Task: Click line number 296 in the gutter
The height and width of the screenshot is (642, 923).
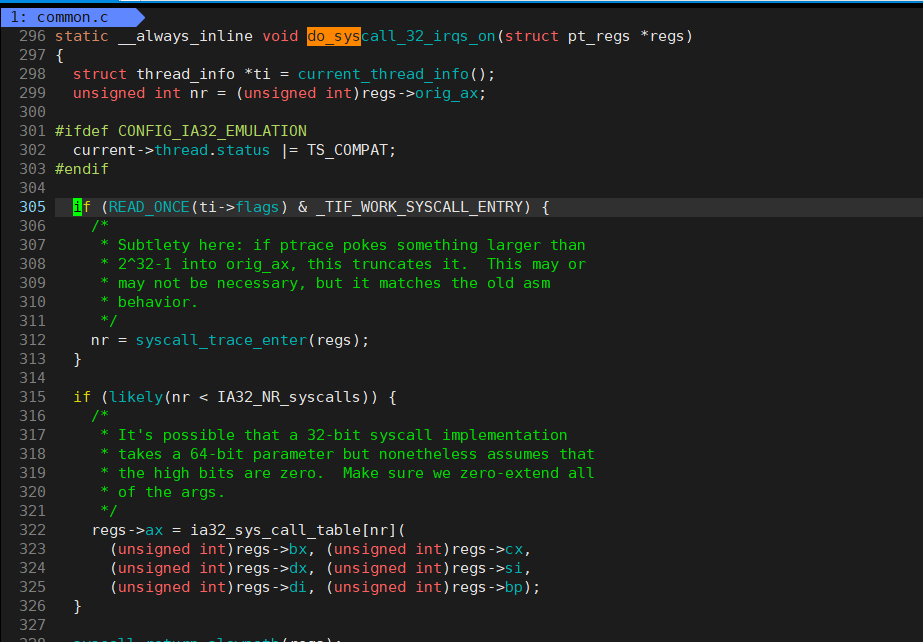Action: point(32,36)
